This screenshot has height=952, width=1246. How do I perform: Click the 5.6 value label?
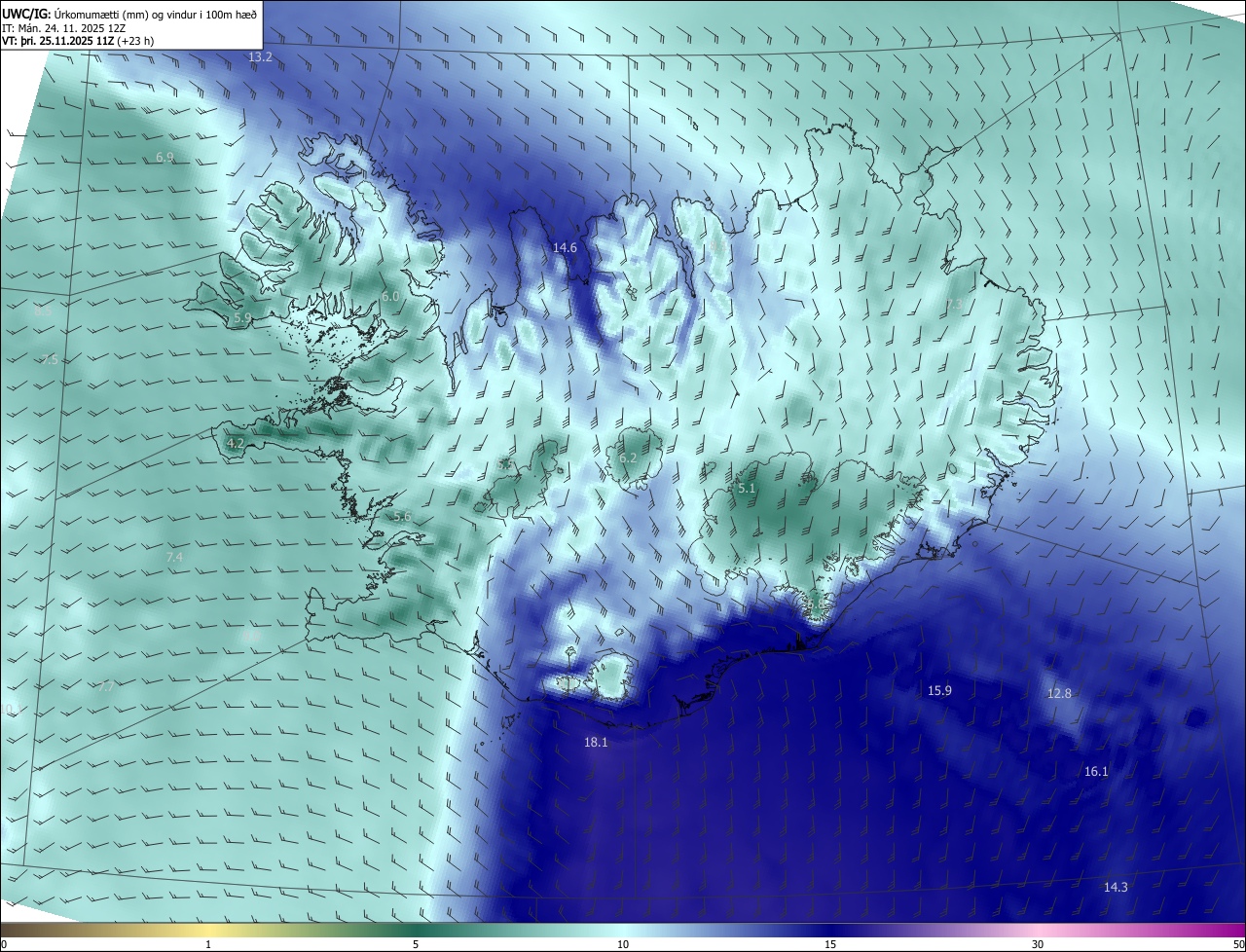click(402, 517)
